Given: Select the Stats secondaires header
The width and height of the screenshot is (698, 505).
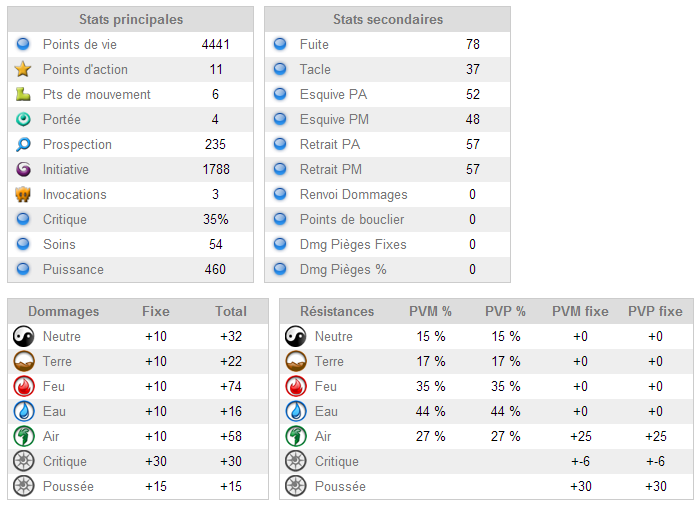Looking at the screenshot, I should point(388,19).
